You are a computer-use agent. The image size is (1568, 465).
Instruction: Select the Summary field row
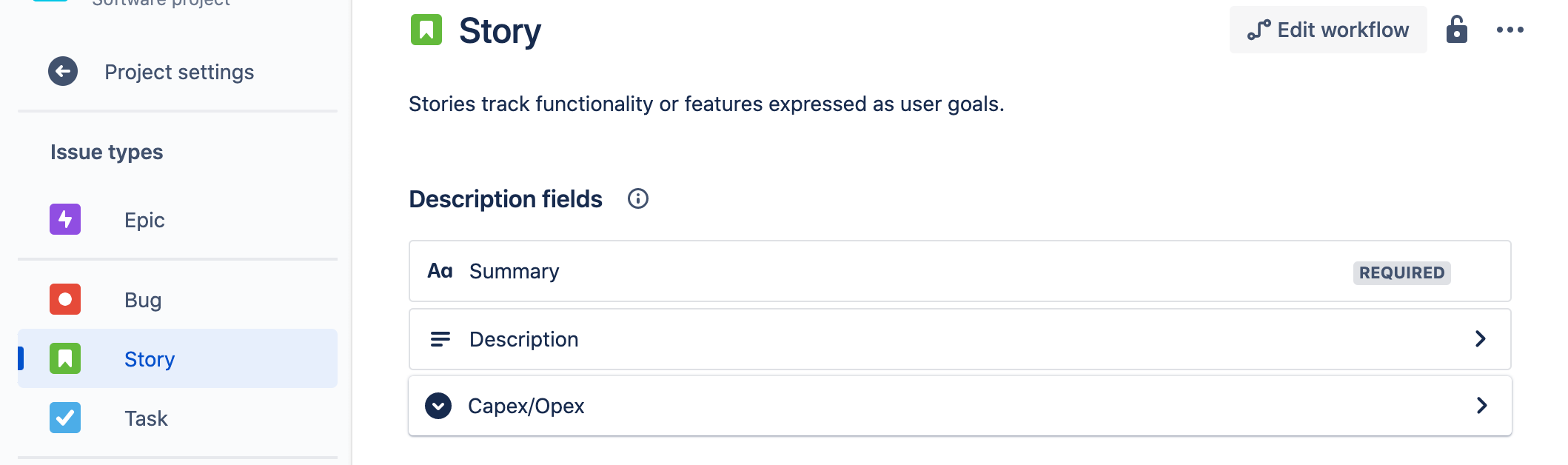[960, 271]
